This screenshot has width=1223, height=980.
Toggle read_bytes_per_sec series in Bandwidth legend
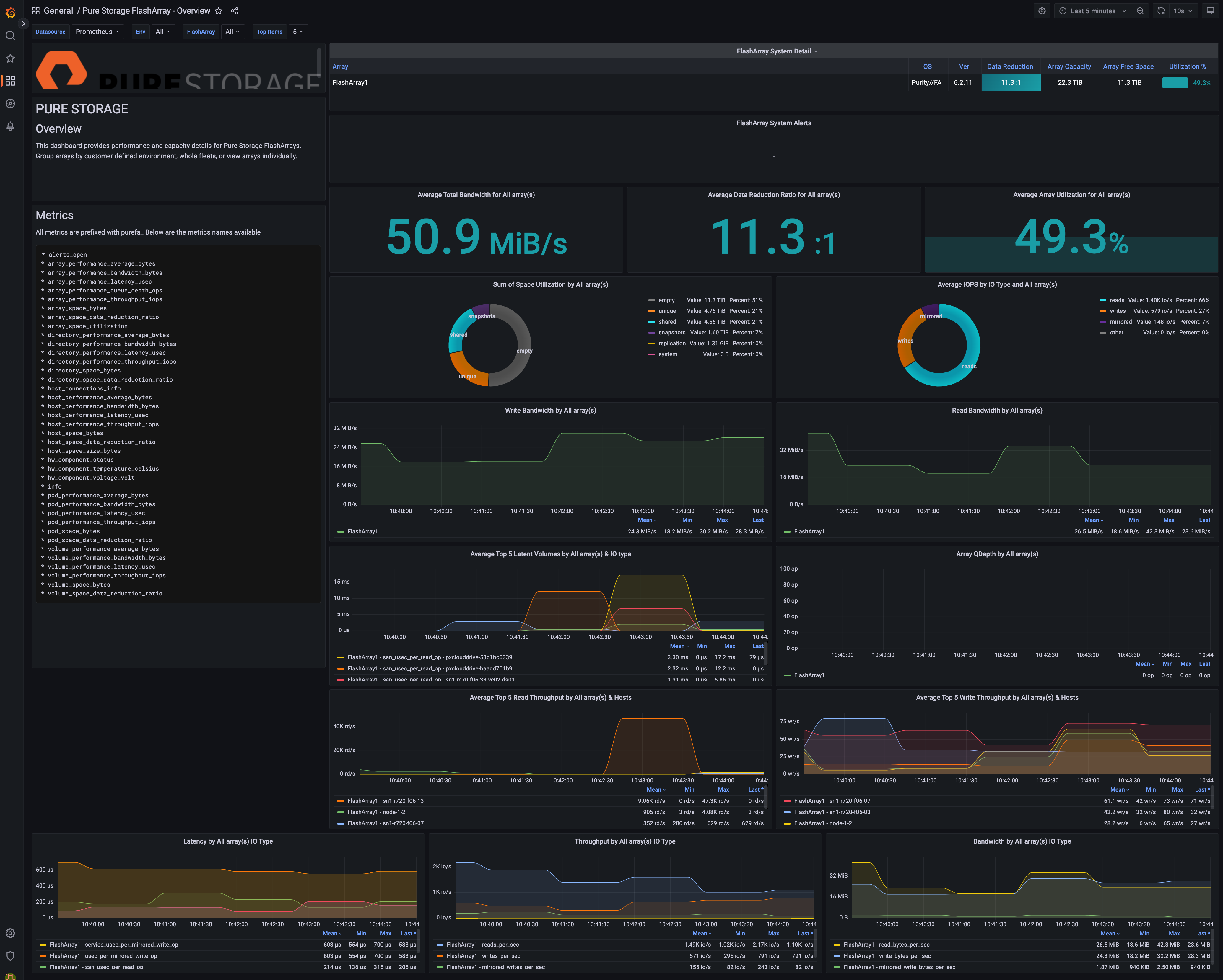[x=886, y=945]
